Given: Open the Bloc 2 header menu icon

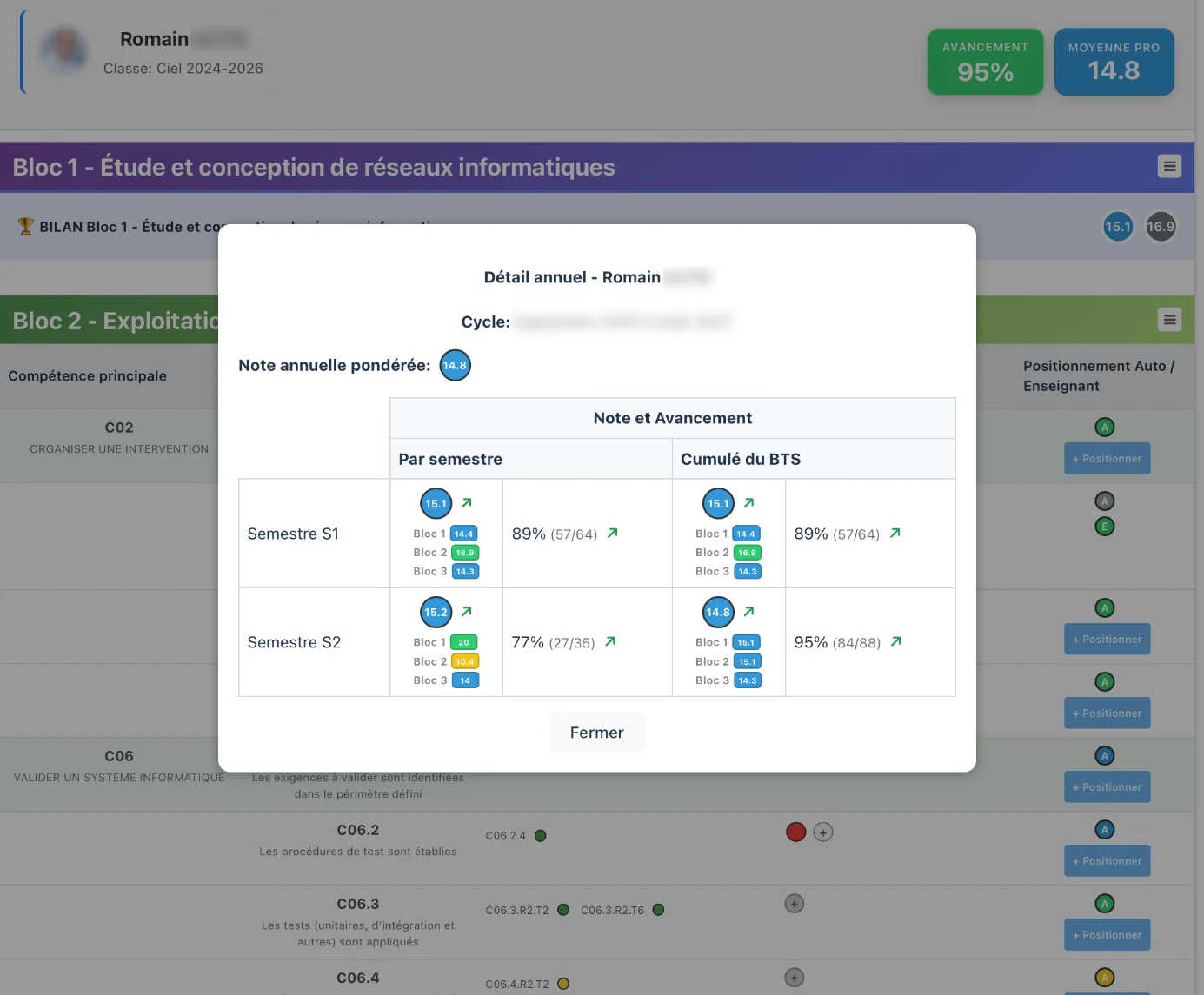Looking at the screenshot, I should coord(1170,320).
